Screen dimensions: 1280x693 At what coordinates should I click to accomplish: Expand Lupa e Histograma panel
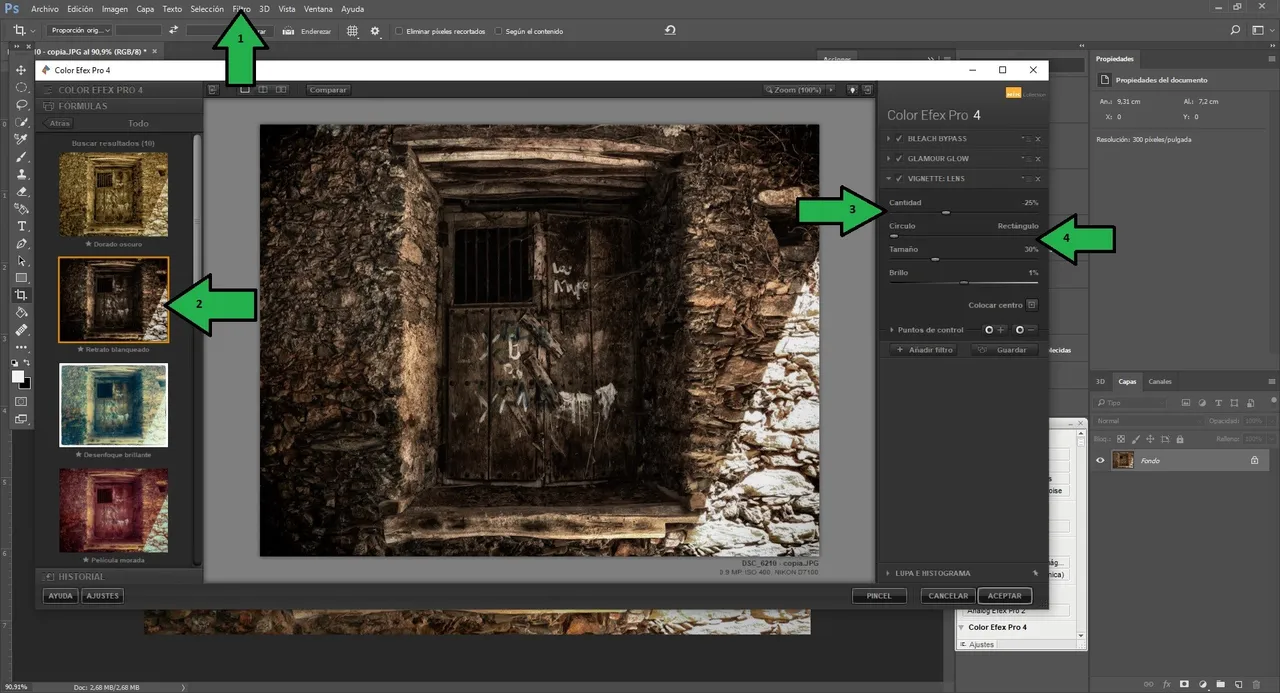(890, 574)
